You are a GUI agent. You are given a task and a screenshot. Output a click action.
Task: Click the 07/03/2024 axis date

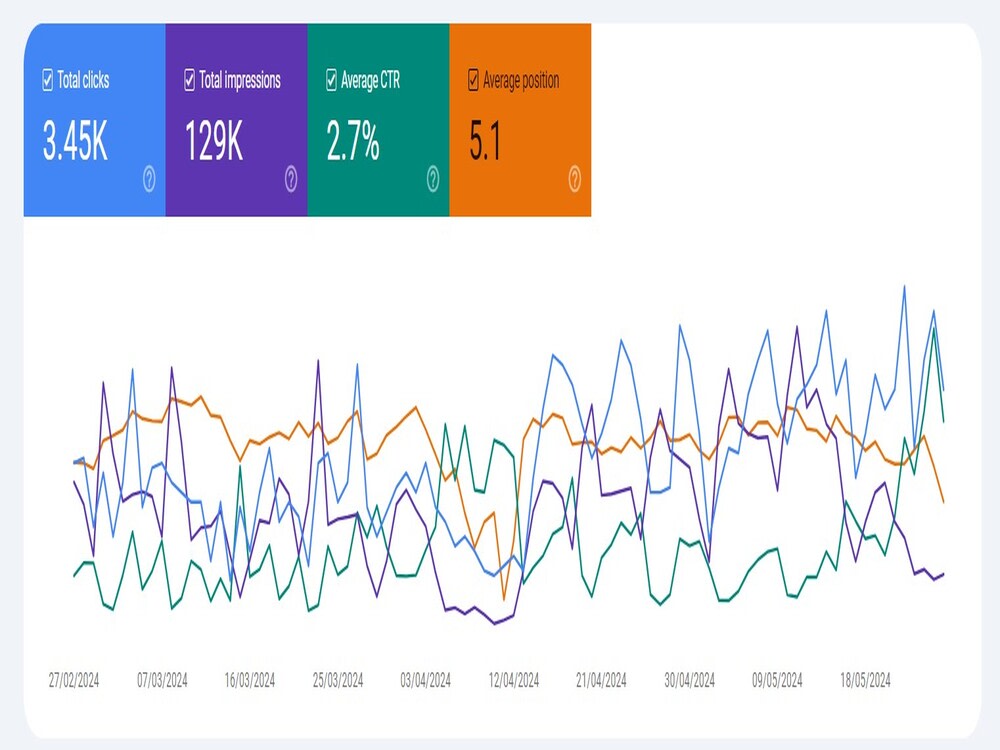point(162,680)
